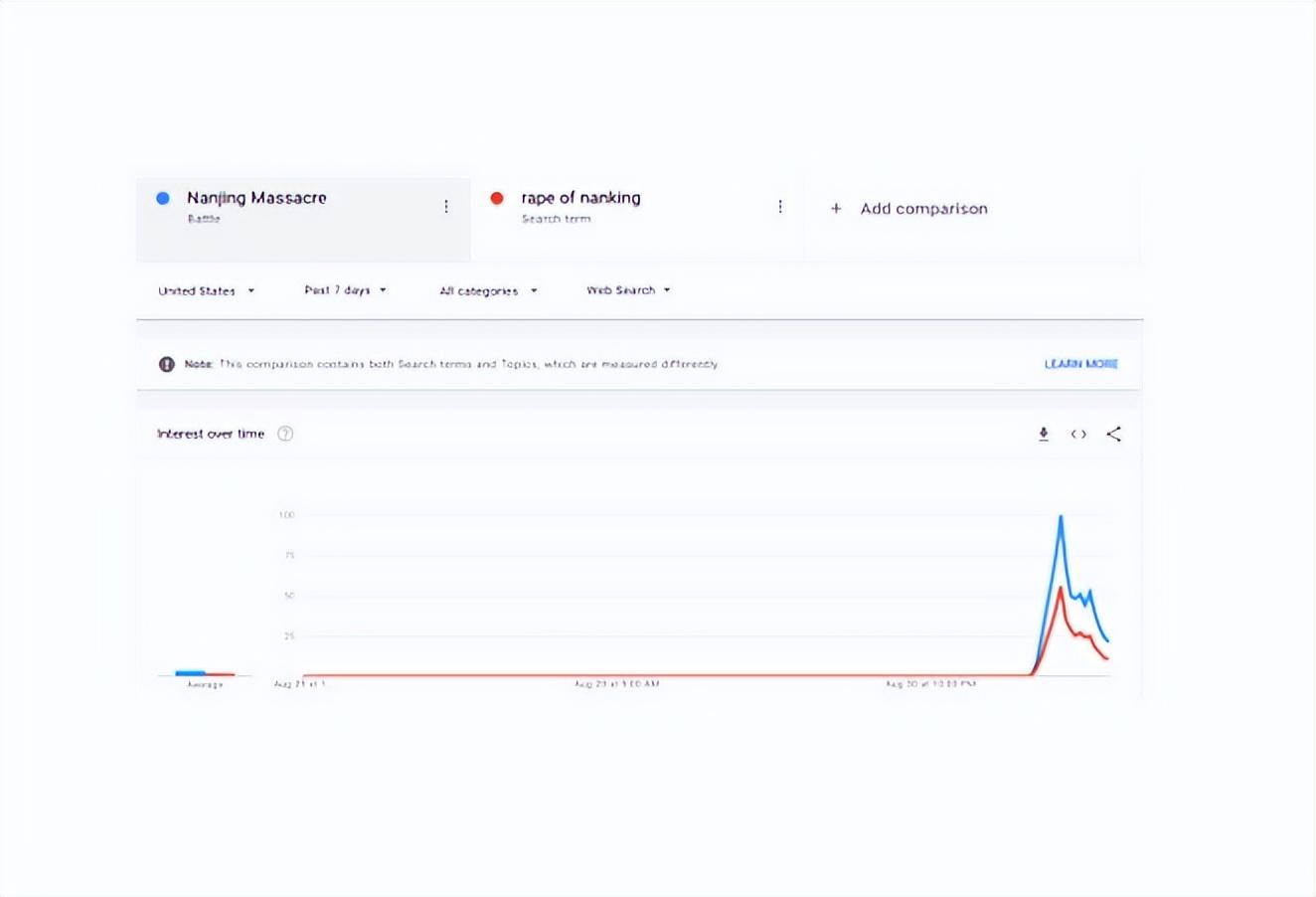This screenshot has height=897, width=1316.
Task: Click the 'Battle' subtitle under Nanjing Massacre
Action: [204, 219]
